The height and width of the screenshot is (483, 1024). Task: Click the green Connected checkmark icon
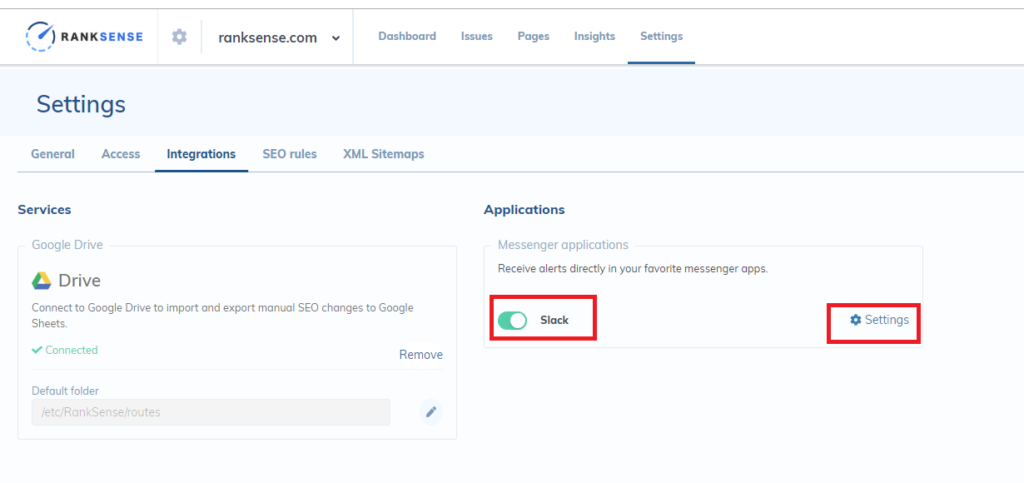pyautogui.click(x=37, y=350)
